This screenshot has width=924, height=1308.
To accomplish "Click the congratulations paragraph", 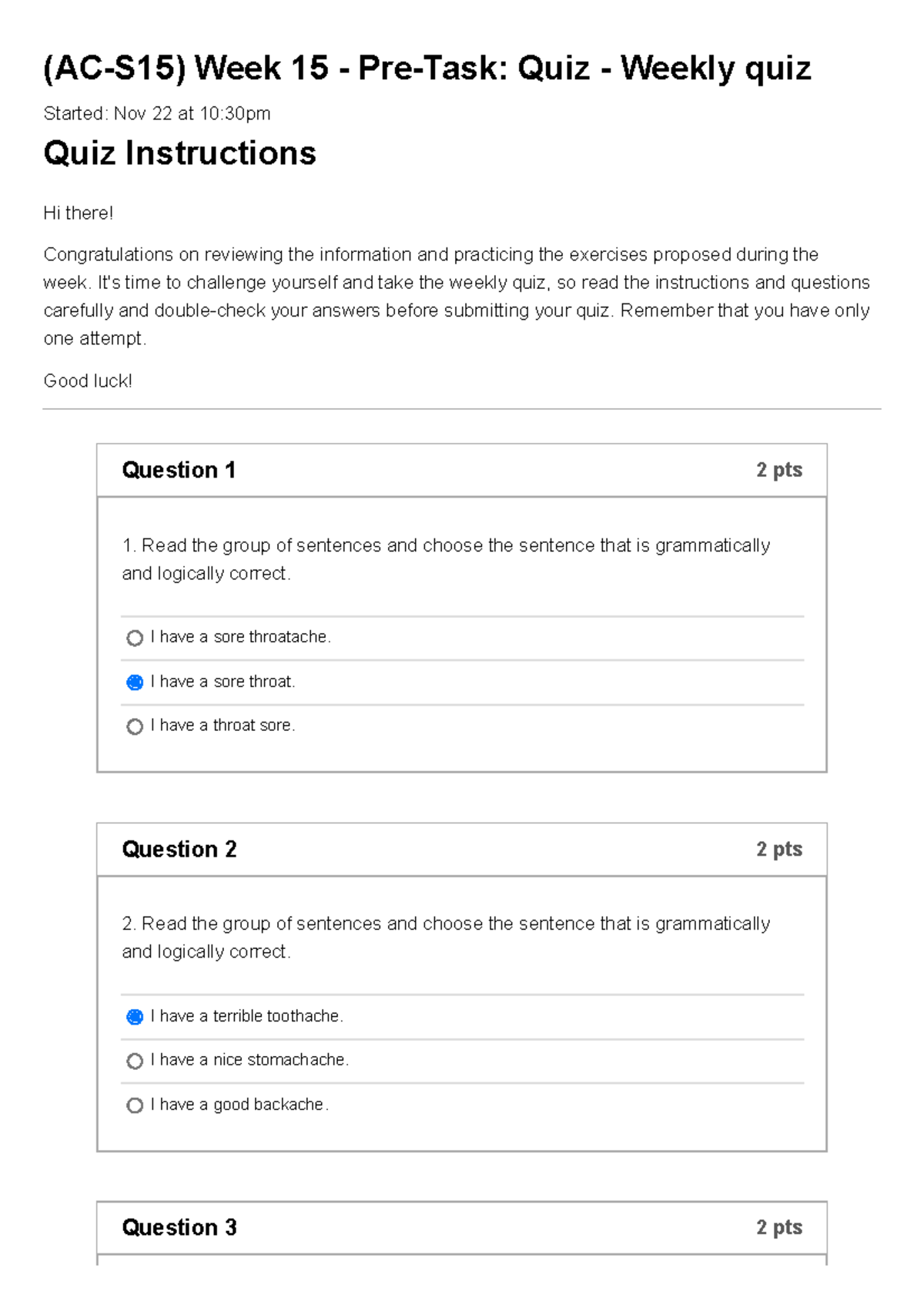I will (x=457, y=295).
